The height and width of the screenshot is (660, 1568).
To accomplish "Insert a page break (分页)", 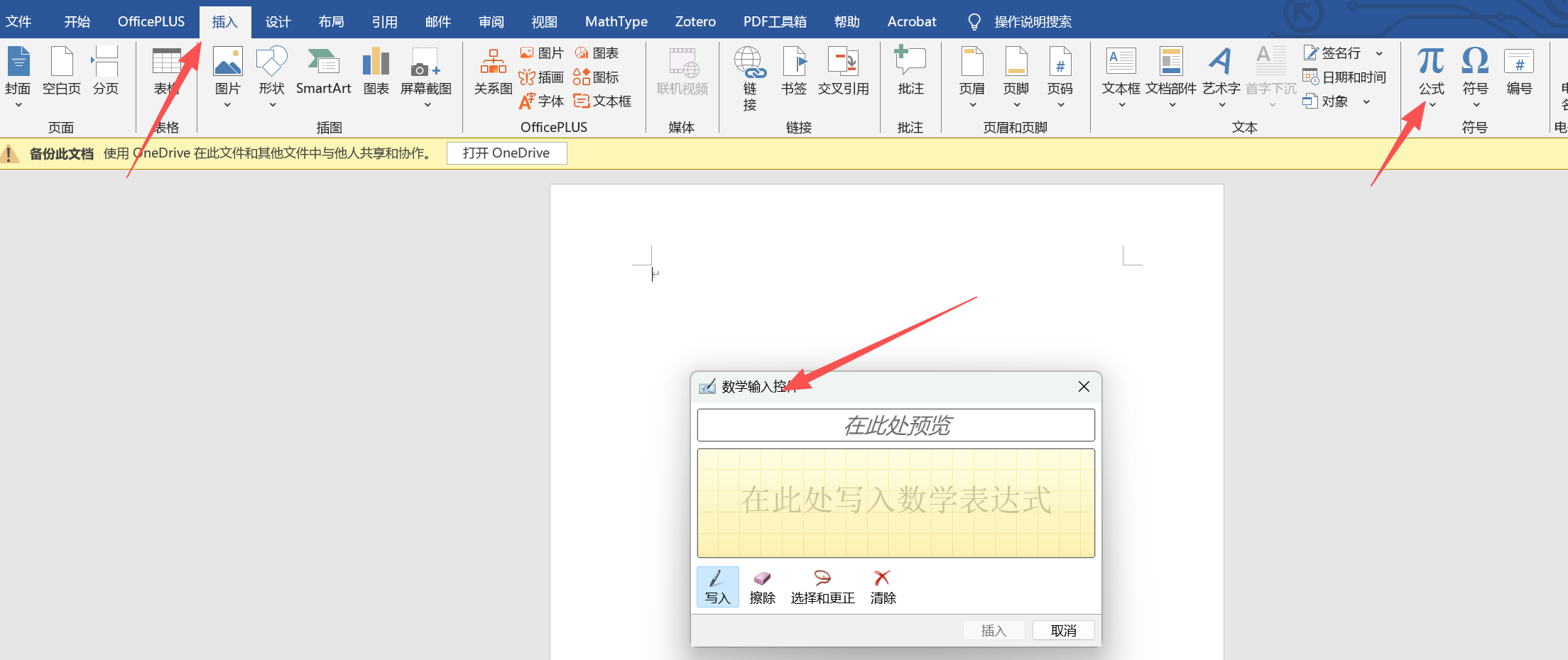I will point(106,71).
